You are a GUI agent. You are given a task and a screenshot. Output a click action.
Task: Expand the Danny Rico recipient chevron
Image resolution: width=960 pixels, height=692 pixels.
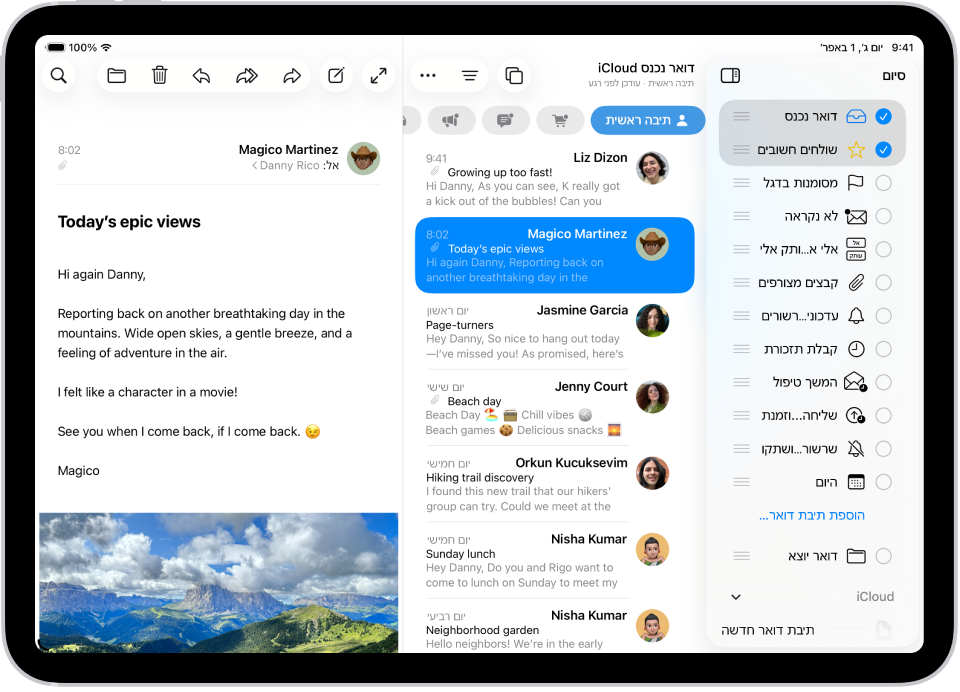pos(255,166)
